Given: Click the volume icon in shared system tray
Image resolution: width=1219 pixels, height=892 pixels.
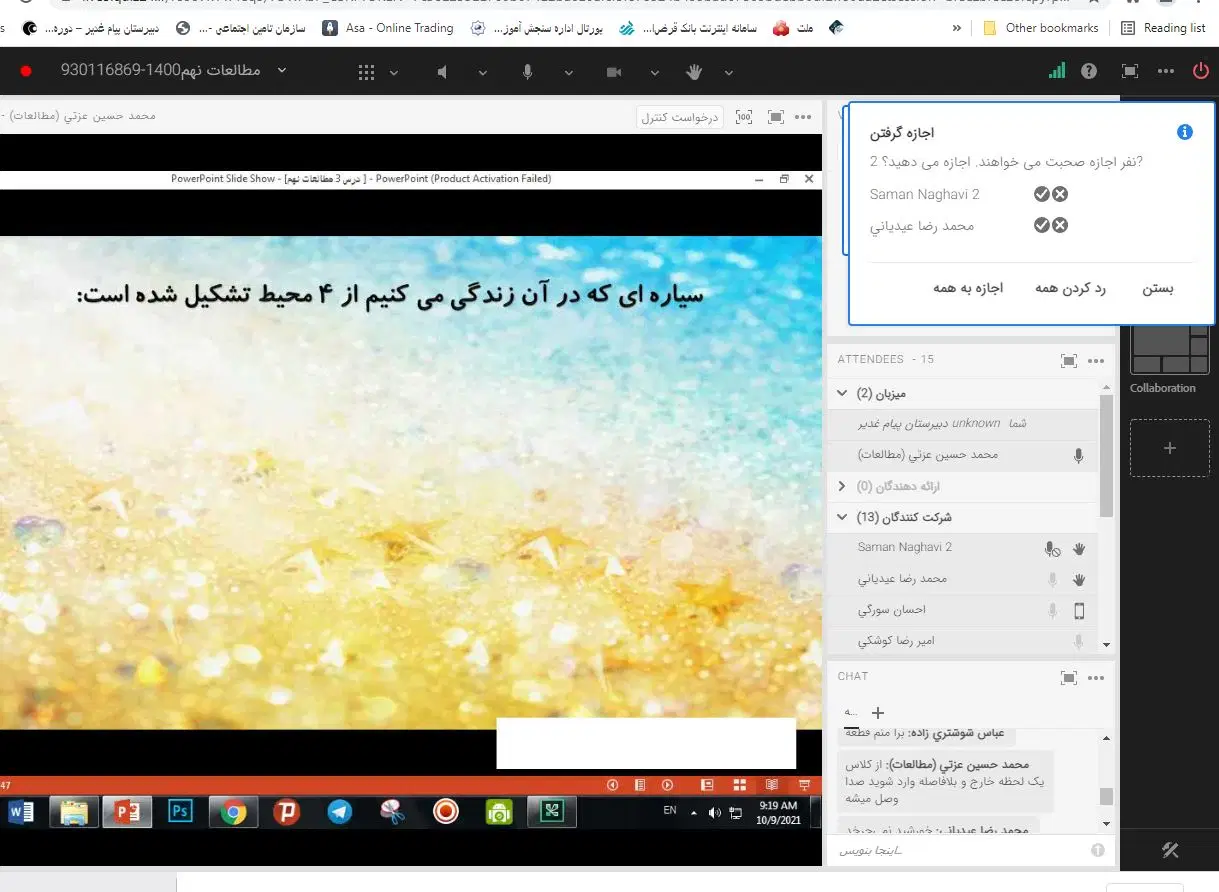Looking at the screenshot, I should (x=714, y=812).
